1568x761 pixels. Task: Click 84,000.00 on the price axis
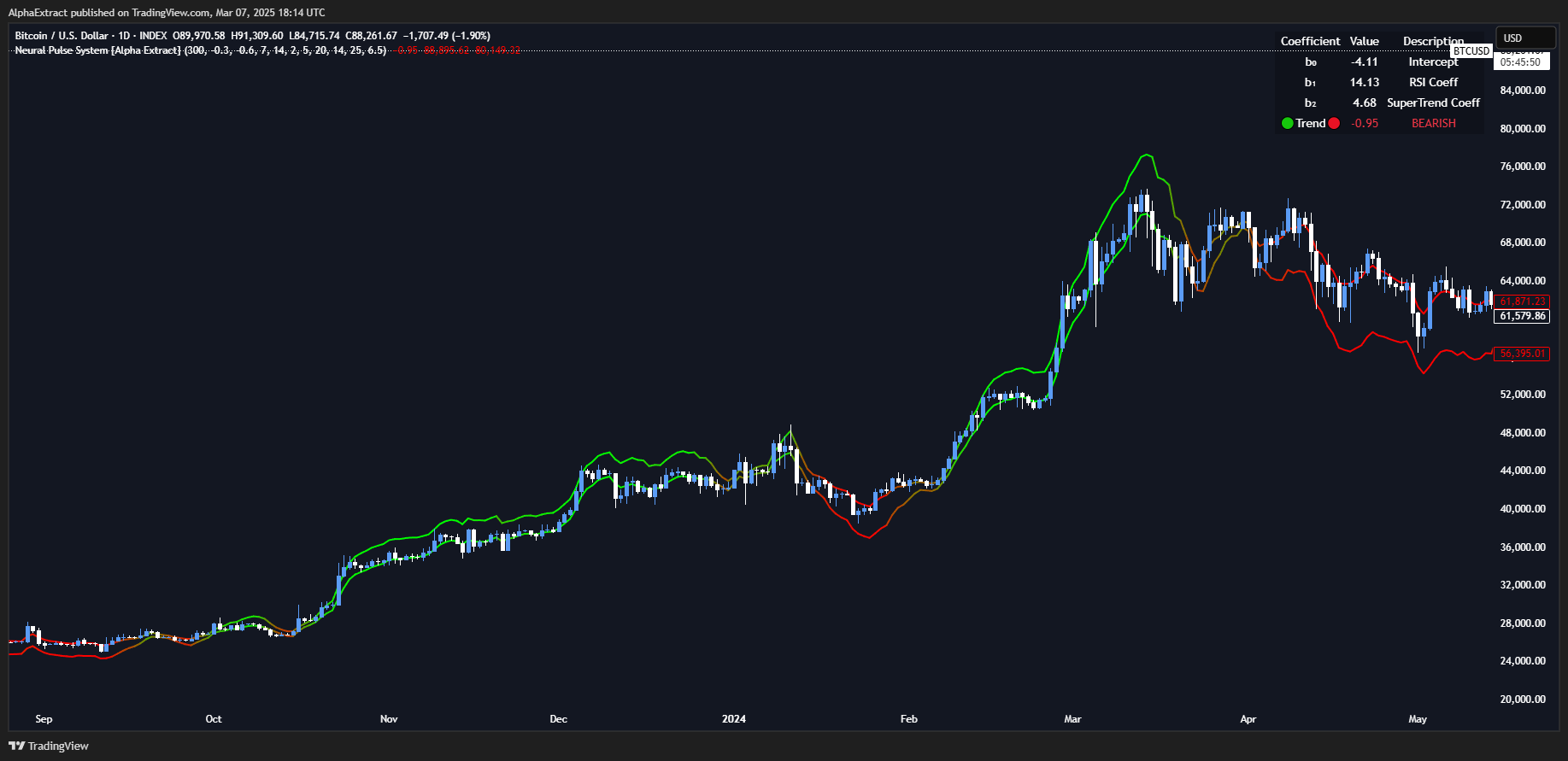point(1523,91)
